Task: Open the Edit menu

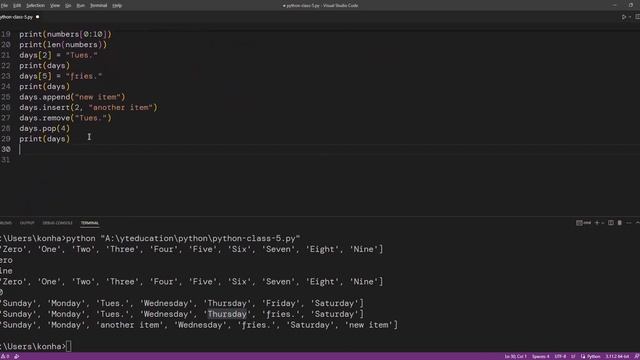Action: [x=17, y=5]
